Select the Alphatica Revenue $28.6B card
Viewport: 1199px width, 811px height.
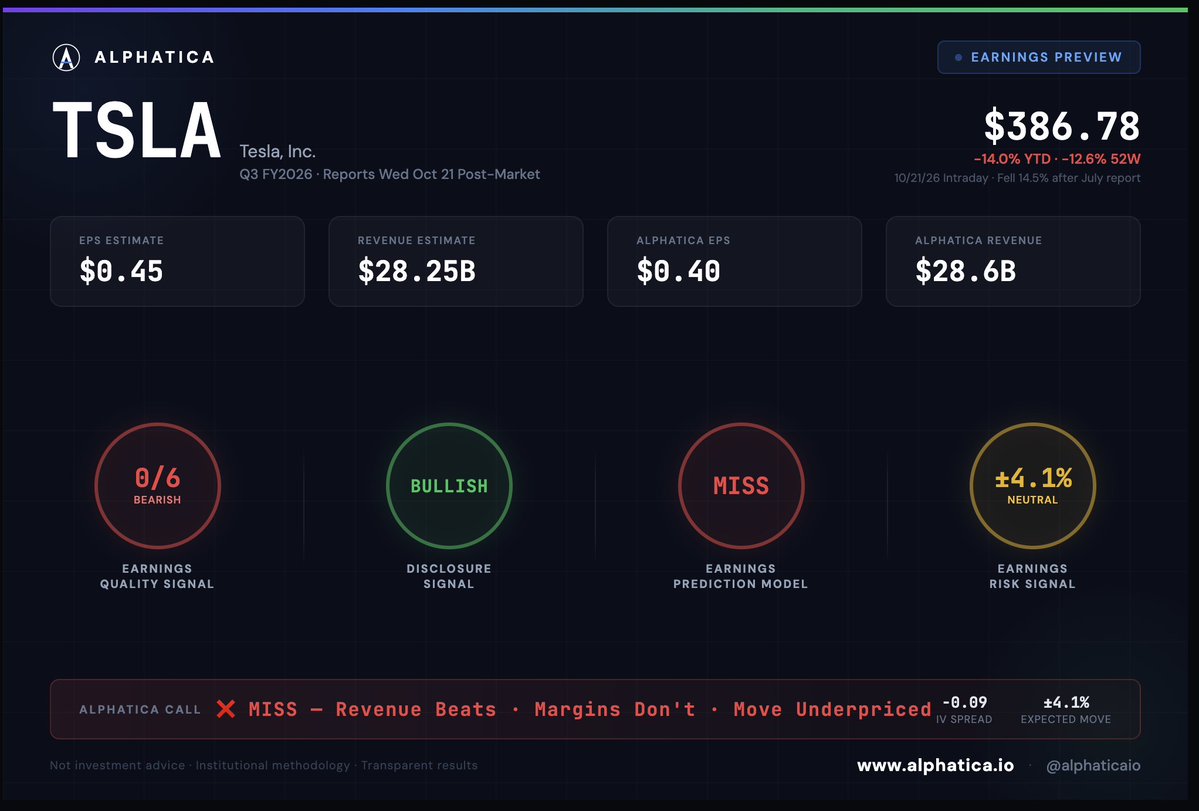click(1013, 261)
